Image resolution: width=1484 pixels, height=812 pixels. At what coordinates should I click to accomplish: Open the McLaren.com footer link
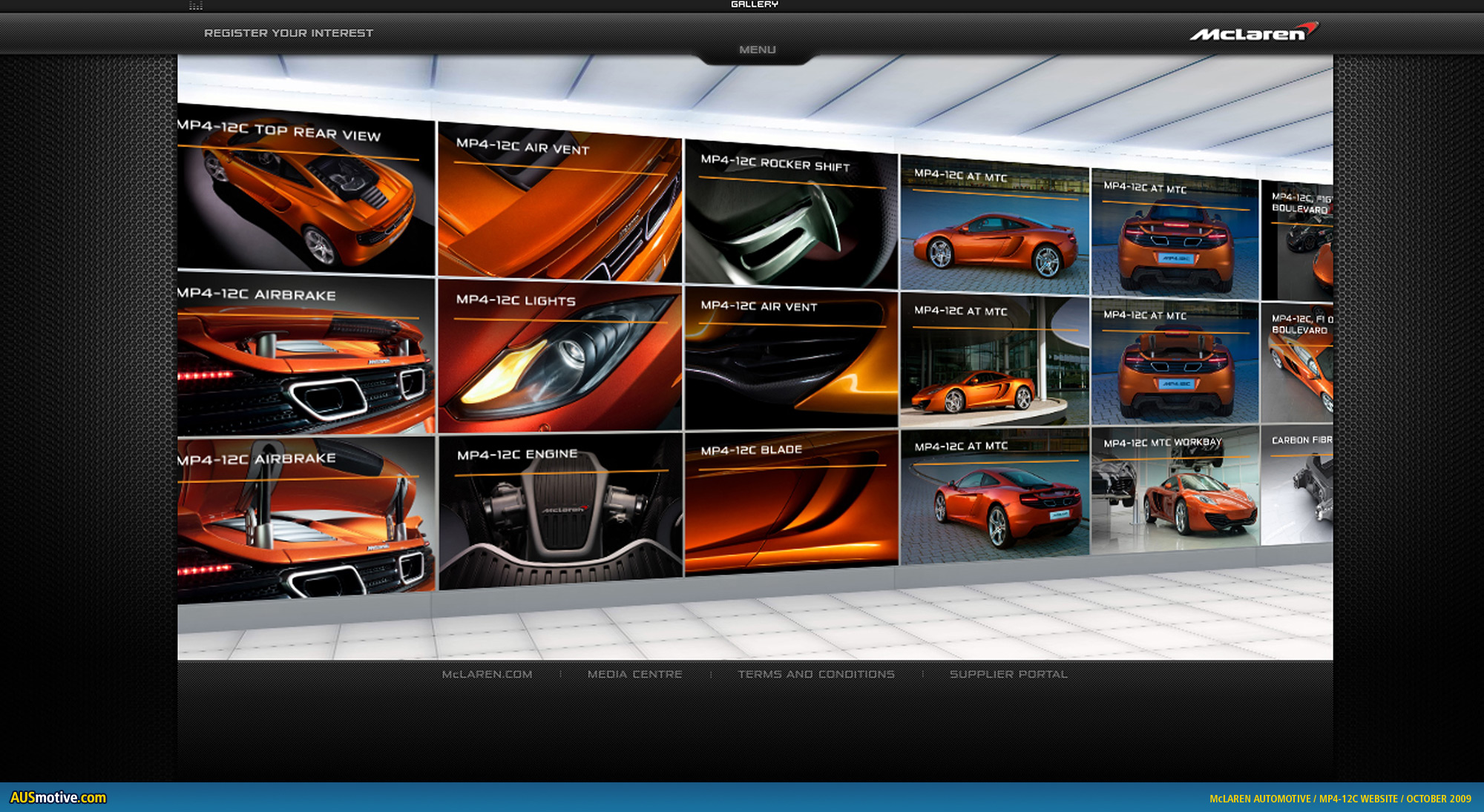(487, 674)
